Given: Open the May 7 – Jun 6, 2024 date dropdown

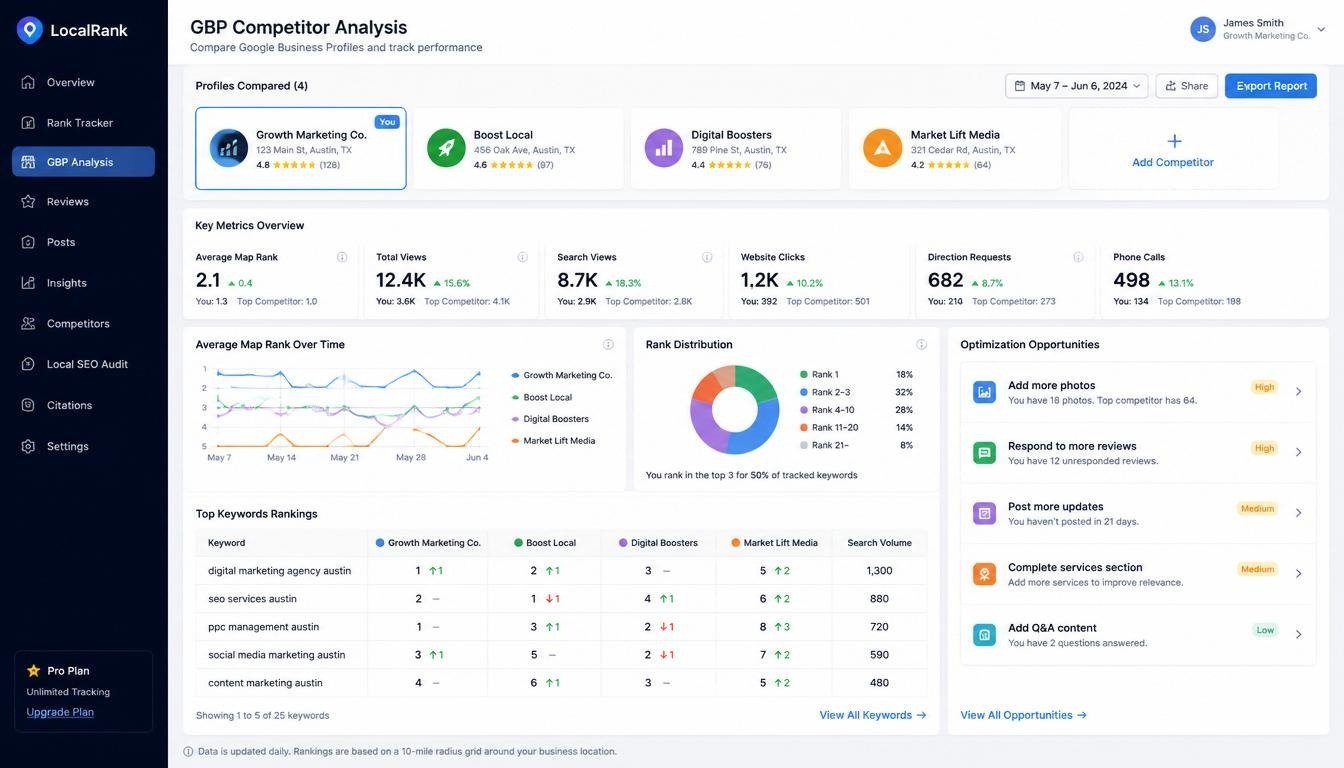Looking at the screenshot, I should 1076,86.
